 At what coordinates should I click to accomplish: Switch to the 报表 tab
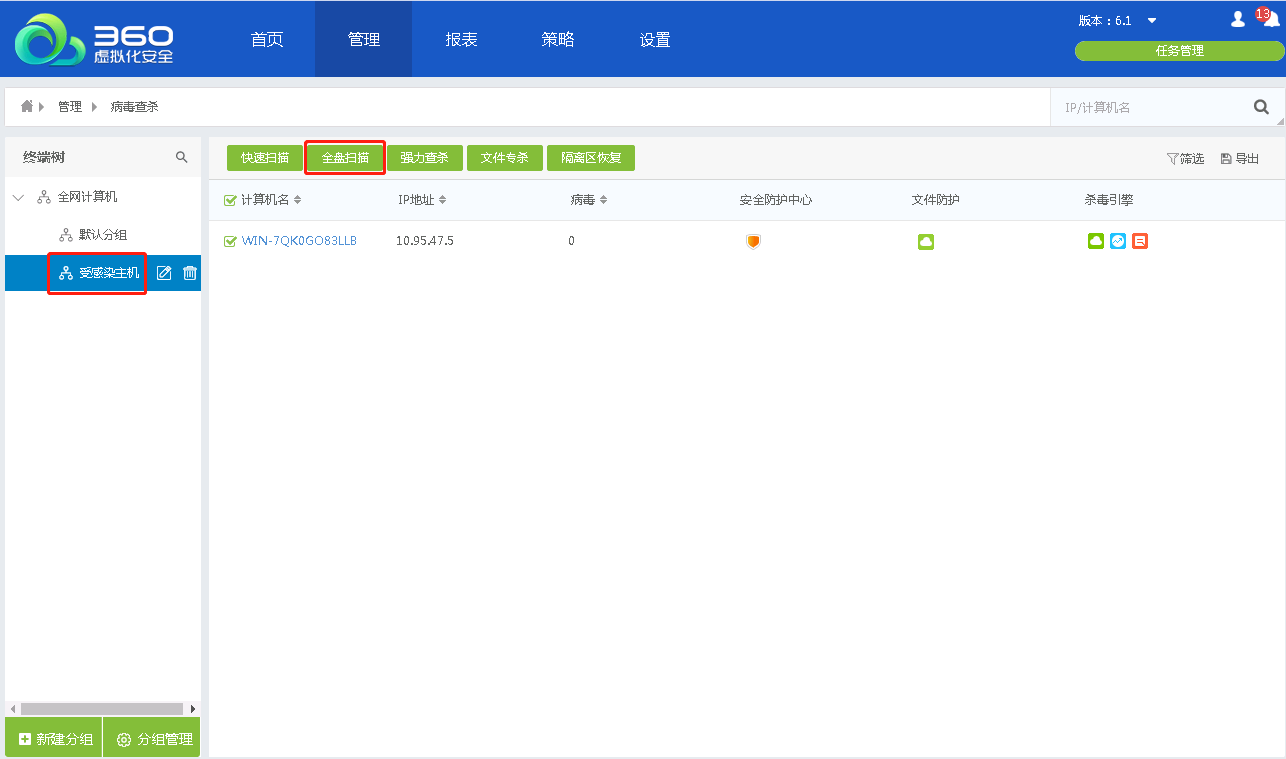click(461, 40)
